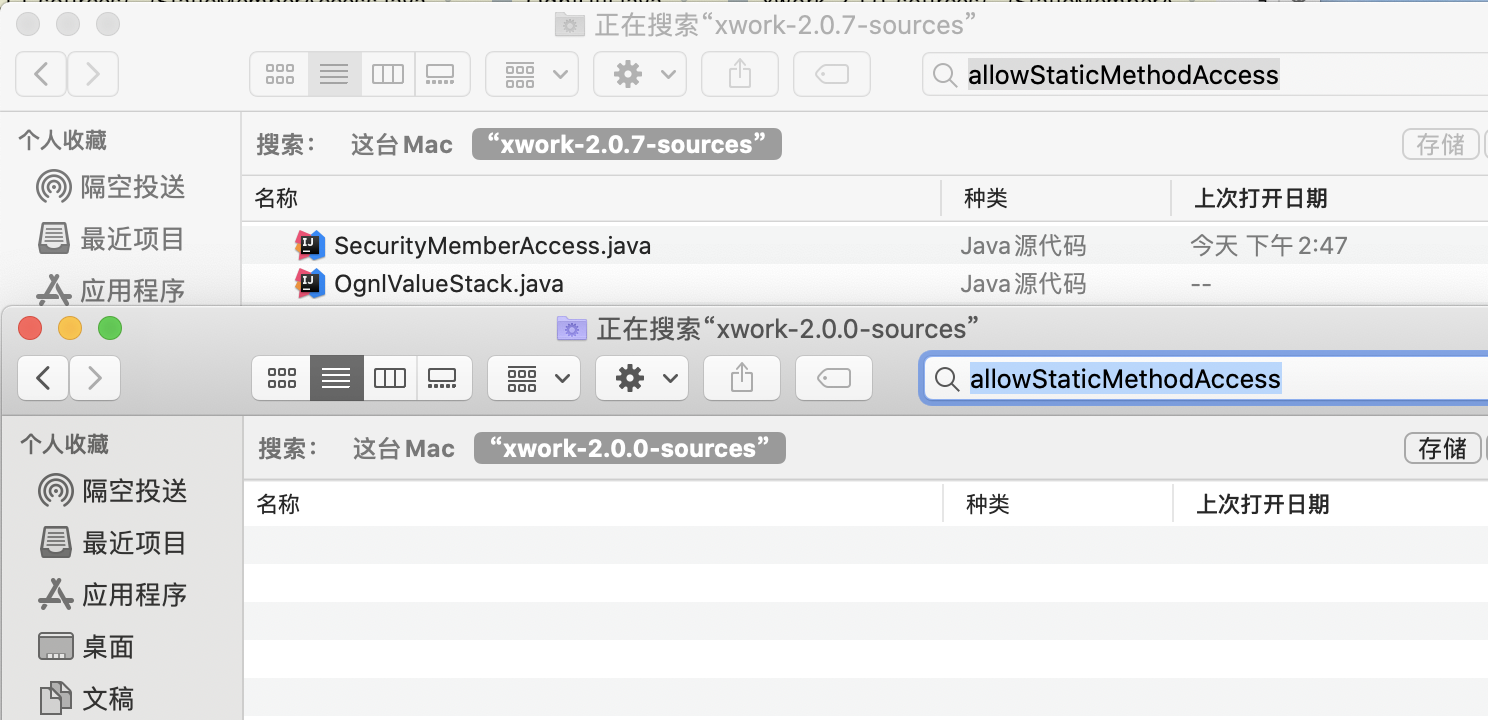
Task: Switch to icon view in xwork-2.0.0-sources window
Action: pos(282,378)
